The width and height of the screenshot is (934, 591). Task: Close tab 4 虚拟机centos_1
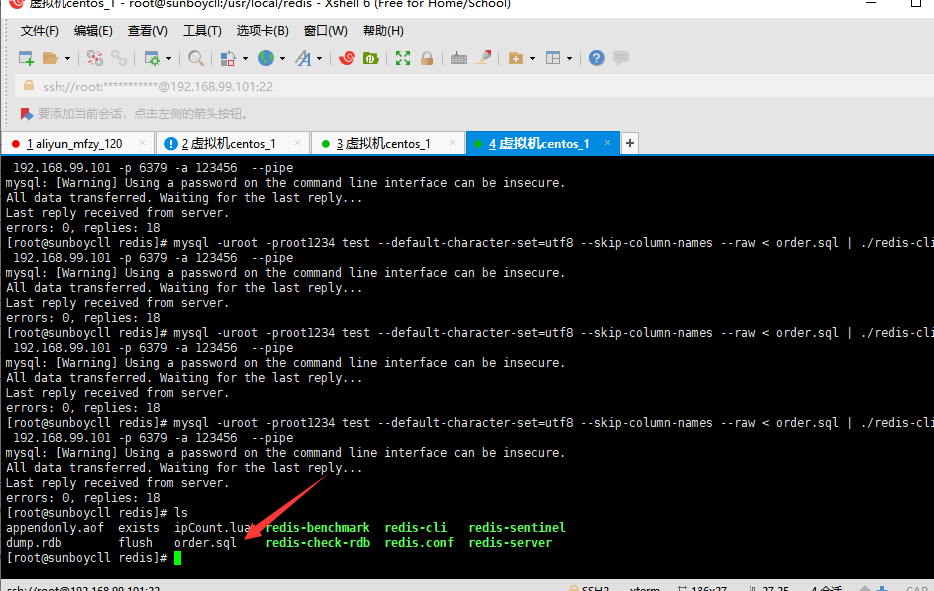(x=607, y=142)
